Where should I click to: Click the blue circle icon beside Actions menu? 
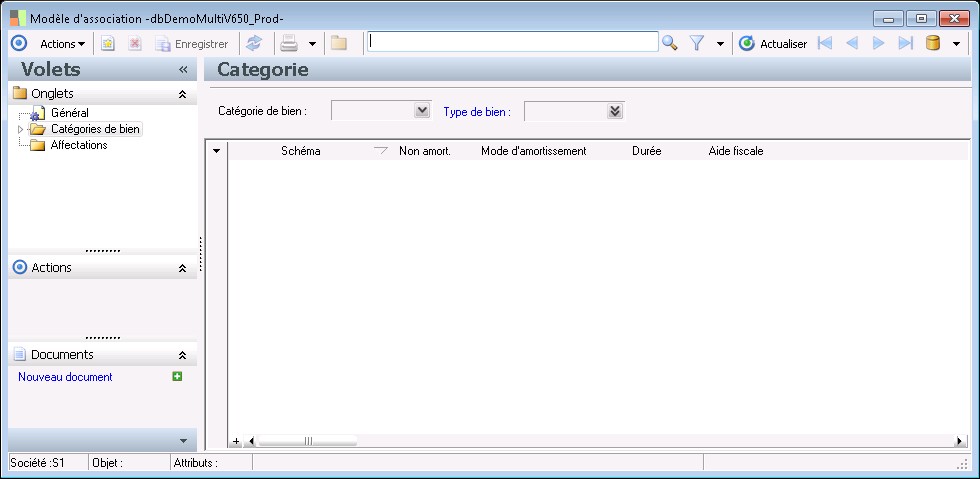point(19,43)
